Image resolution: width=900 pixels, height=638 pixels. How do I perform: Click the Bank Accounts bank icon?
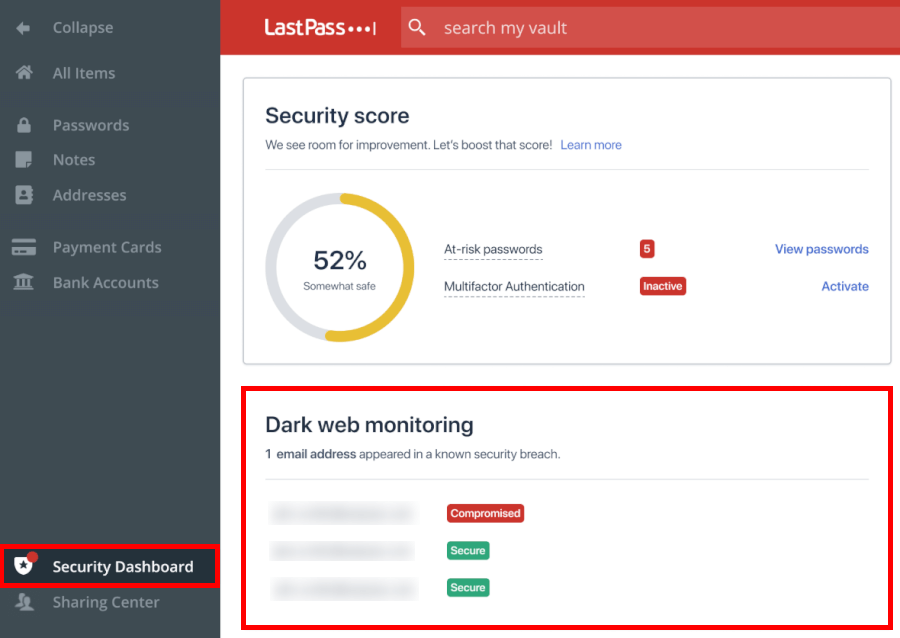pos(22,282)
